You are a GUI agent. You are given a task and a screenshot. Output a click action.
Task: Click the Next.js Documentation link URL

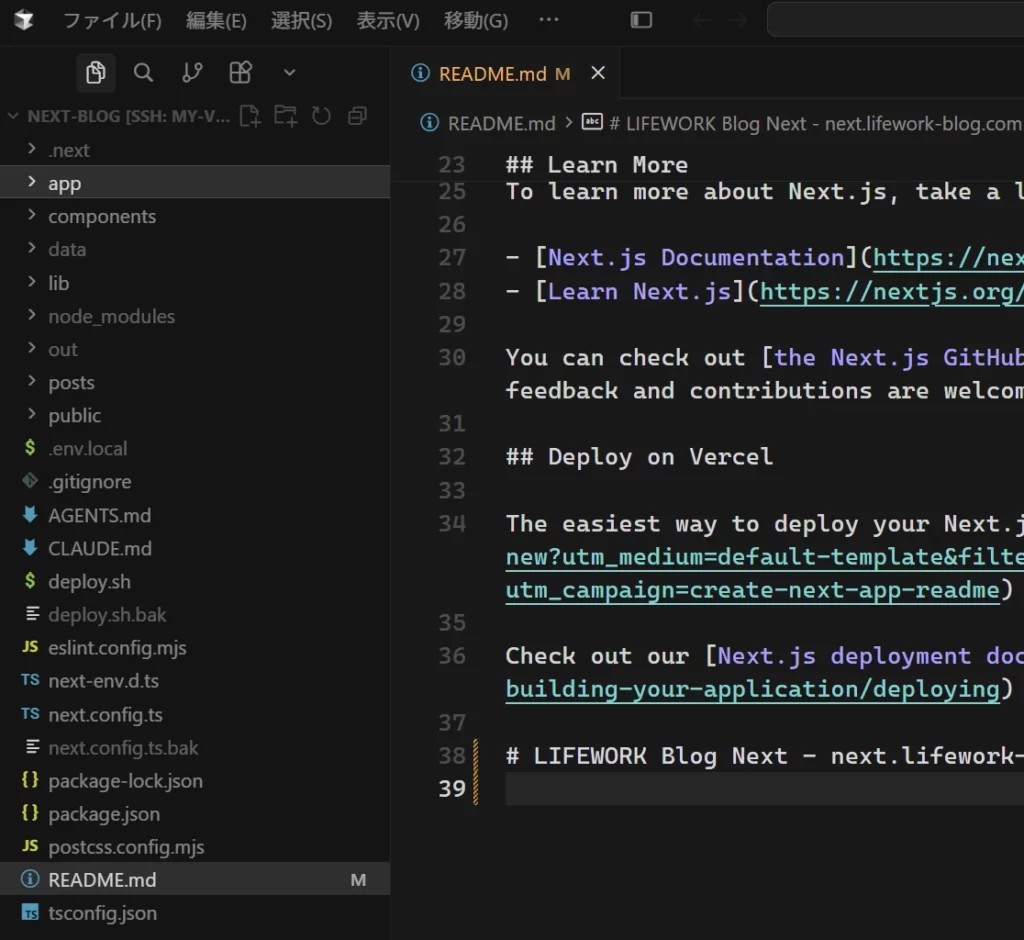948,258
